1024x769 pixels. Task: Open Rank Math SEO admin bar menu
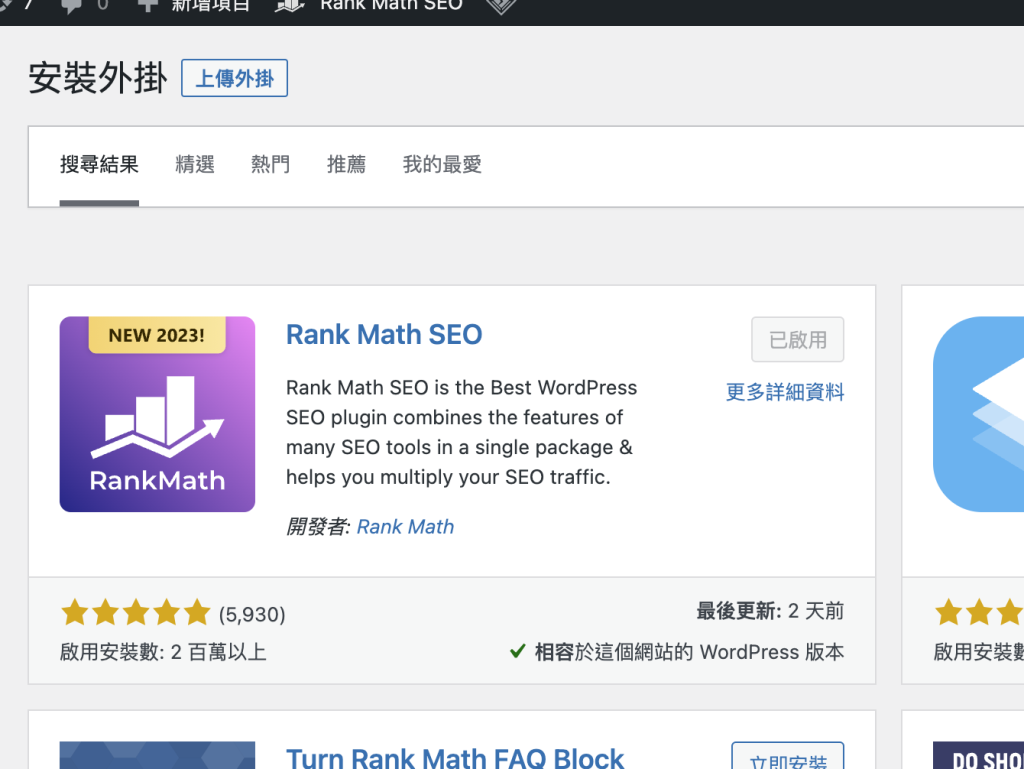tap(369, 6)
